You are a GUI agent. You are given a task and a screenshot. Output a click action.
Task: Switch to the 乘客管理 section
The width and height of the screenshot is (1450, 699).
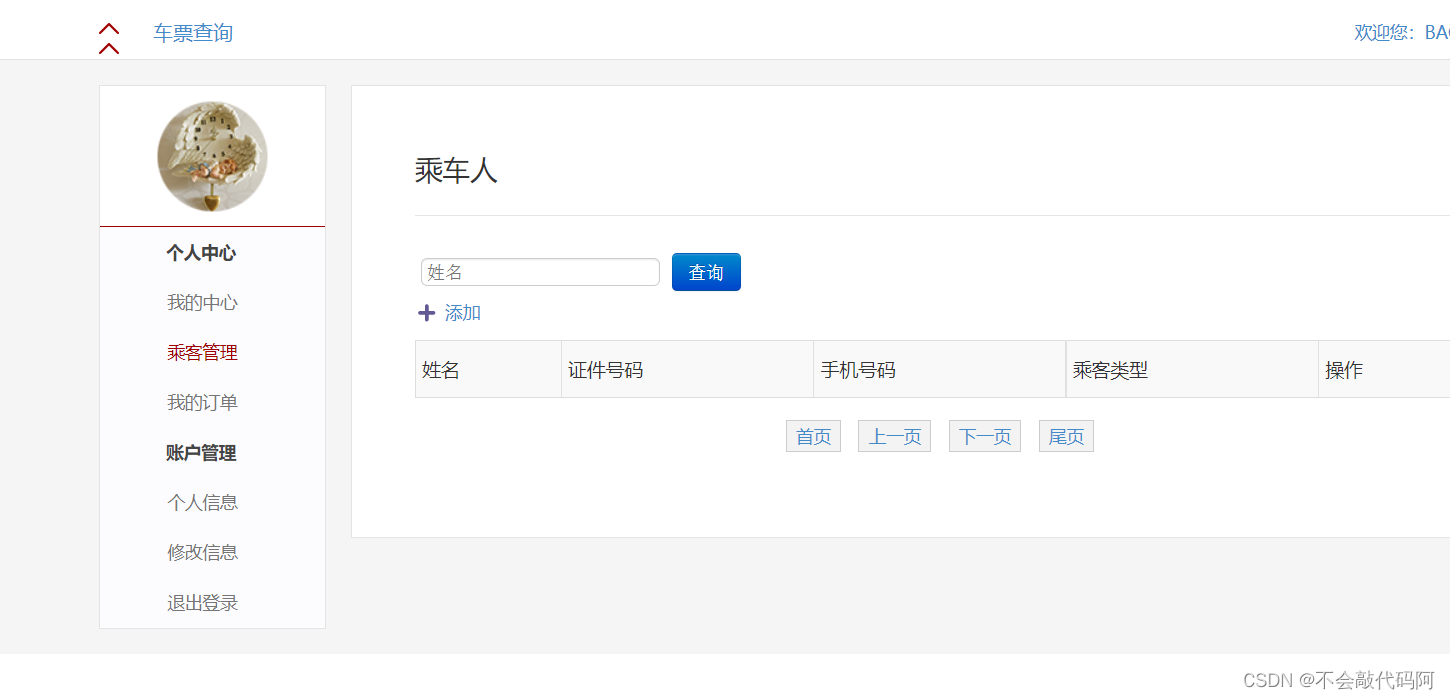pos(205,352)
